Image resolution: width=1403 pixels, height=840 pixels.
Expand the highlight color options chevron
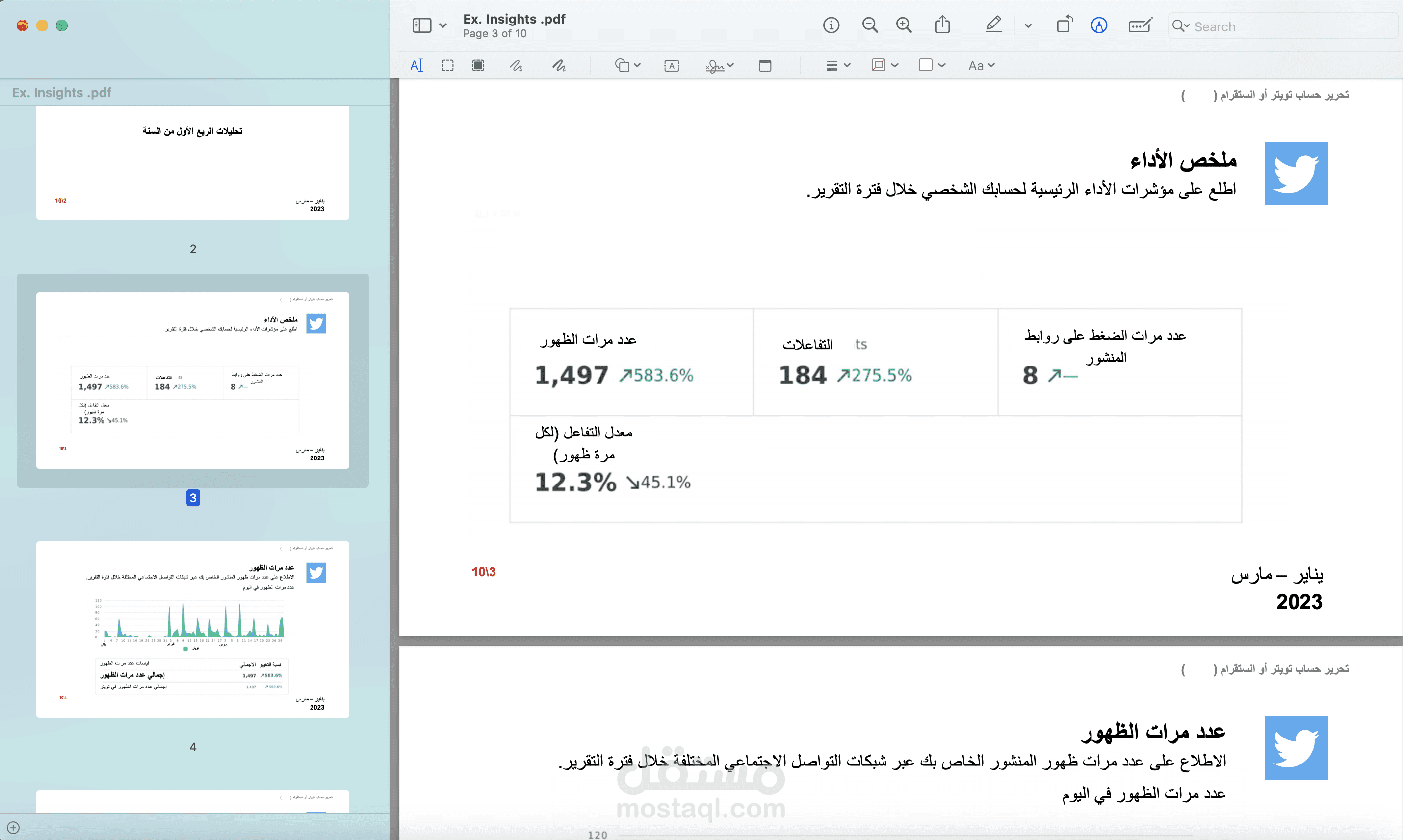(x=1027, y=25)
